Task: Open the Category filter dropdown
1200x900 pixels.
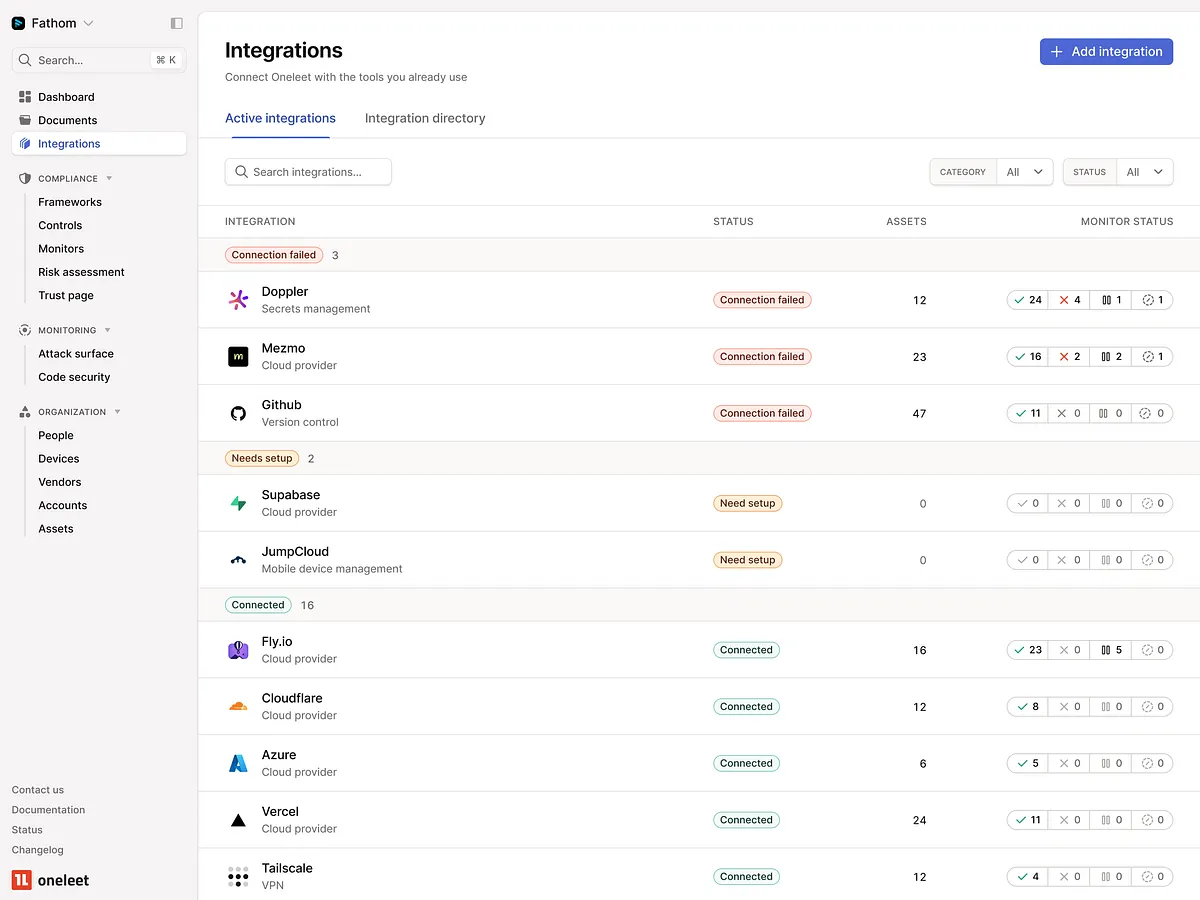Action: pos(1024,172)
